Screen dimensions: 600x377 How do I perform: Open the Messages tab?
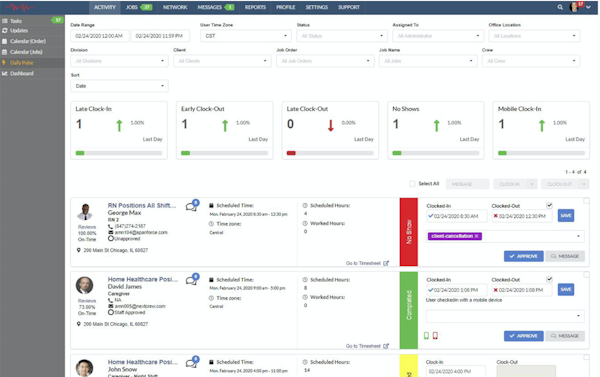point(215,7)
